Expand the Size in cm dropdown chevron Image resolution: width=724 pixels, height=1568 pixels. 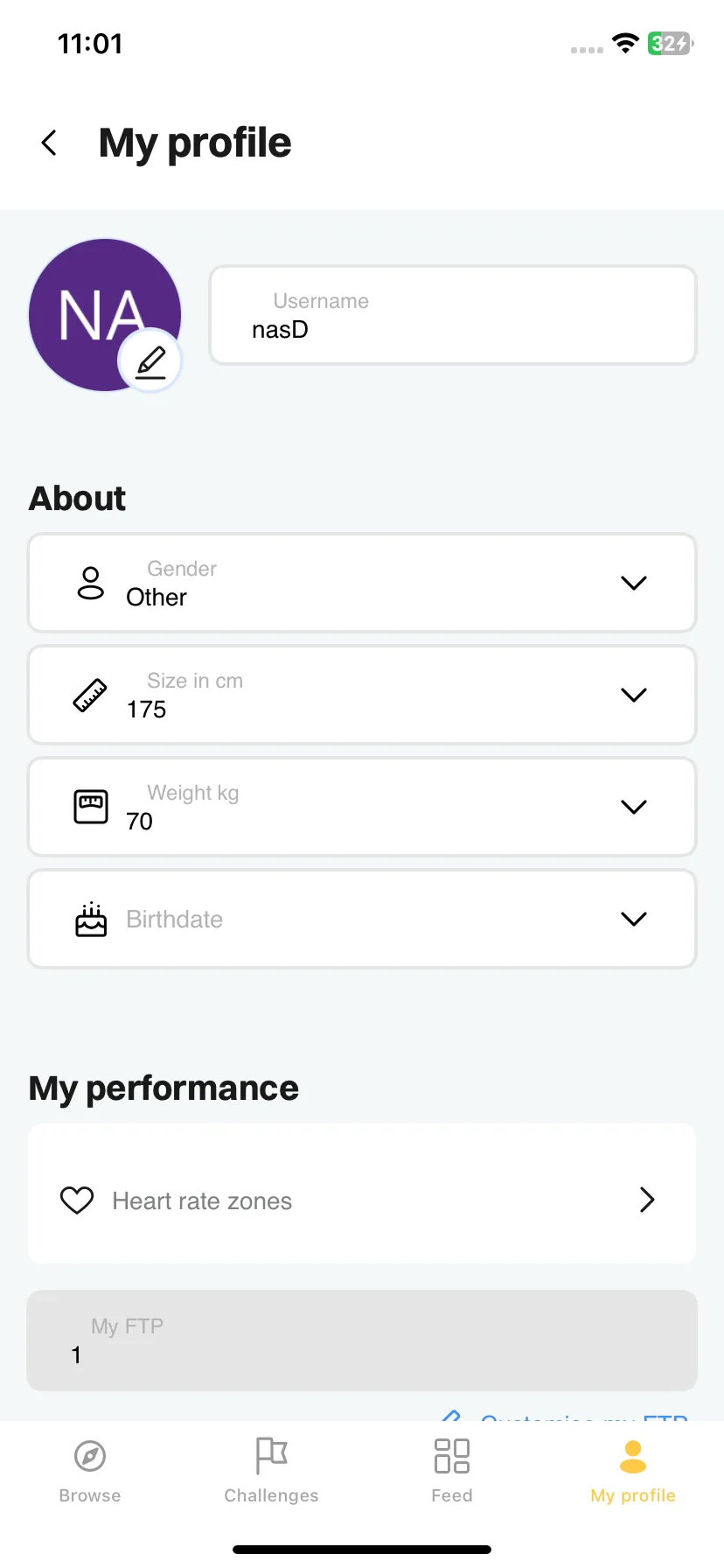(634, 695)
